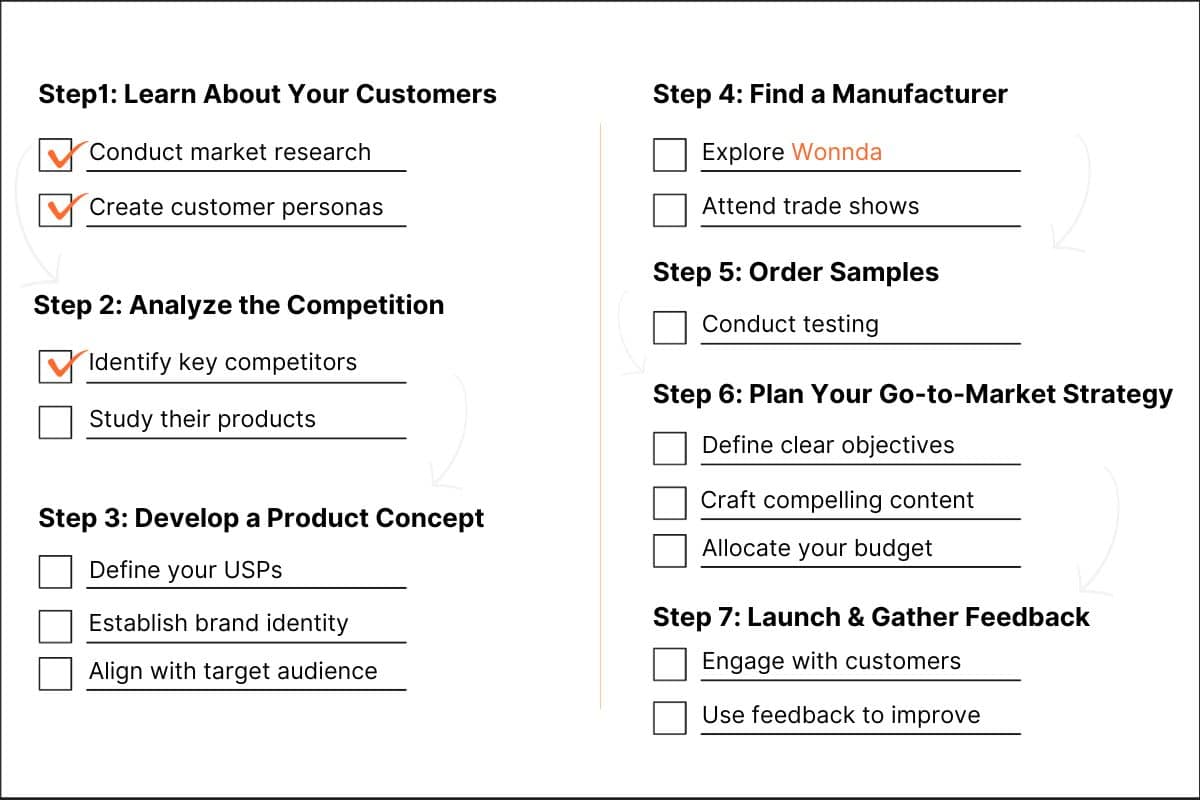The height and width of the screenshot is (800, 1200).
Task: Uncheck the Create customer personas checkbox
Action: point(56,210)
